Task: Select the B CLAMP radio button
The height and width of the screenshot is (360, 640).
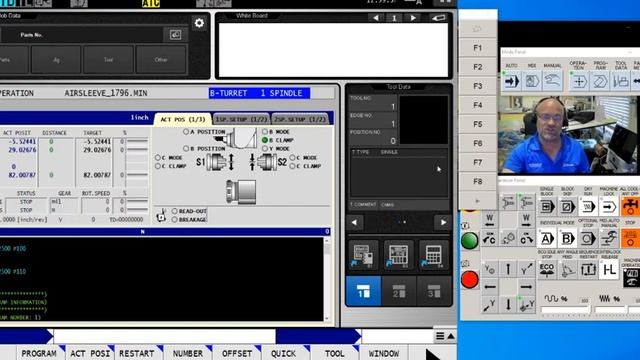Action: pos(265,140)
